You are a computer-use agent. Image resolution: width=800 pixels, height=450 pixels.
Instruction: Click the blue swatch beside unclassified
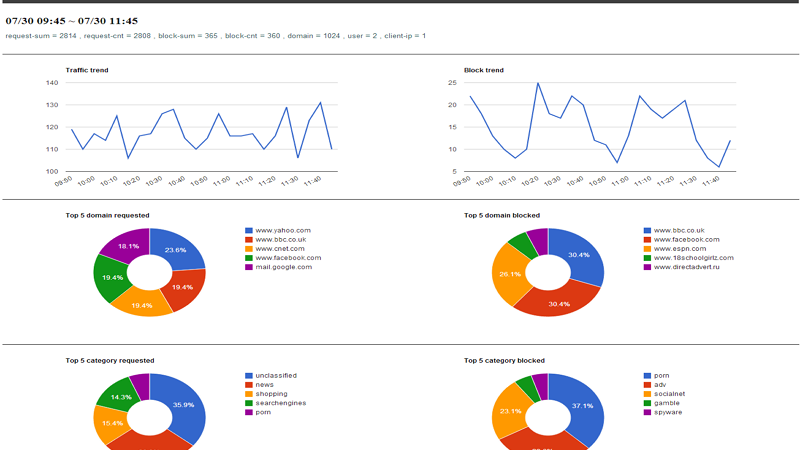click(x=248, y=376)
